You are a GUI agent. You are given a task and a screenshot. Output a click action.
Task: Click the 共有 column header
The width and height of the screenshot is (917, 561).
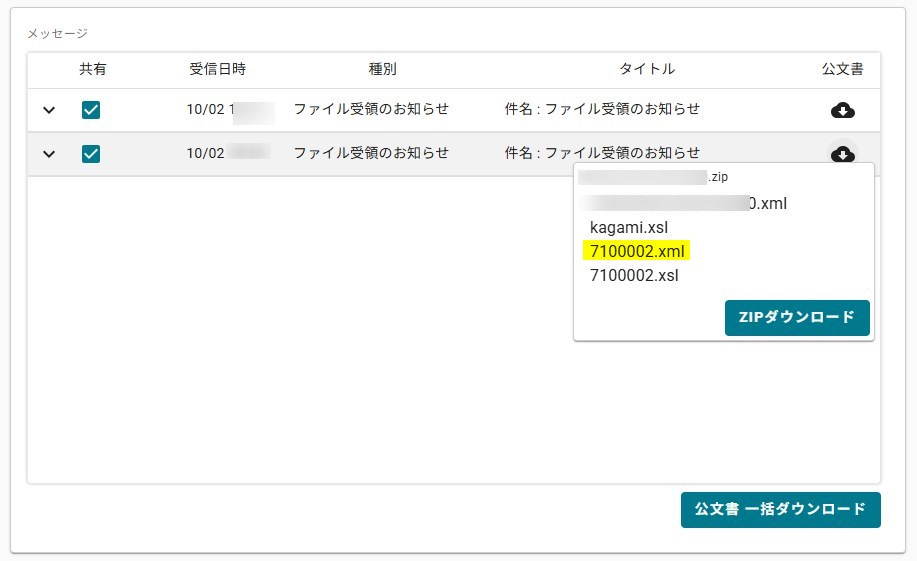click(93, 69)
